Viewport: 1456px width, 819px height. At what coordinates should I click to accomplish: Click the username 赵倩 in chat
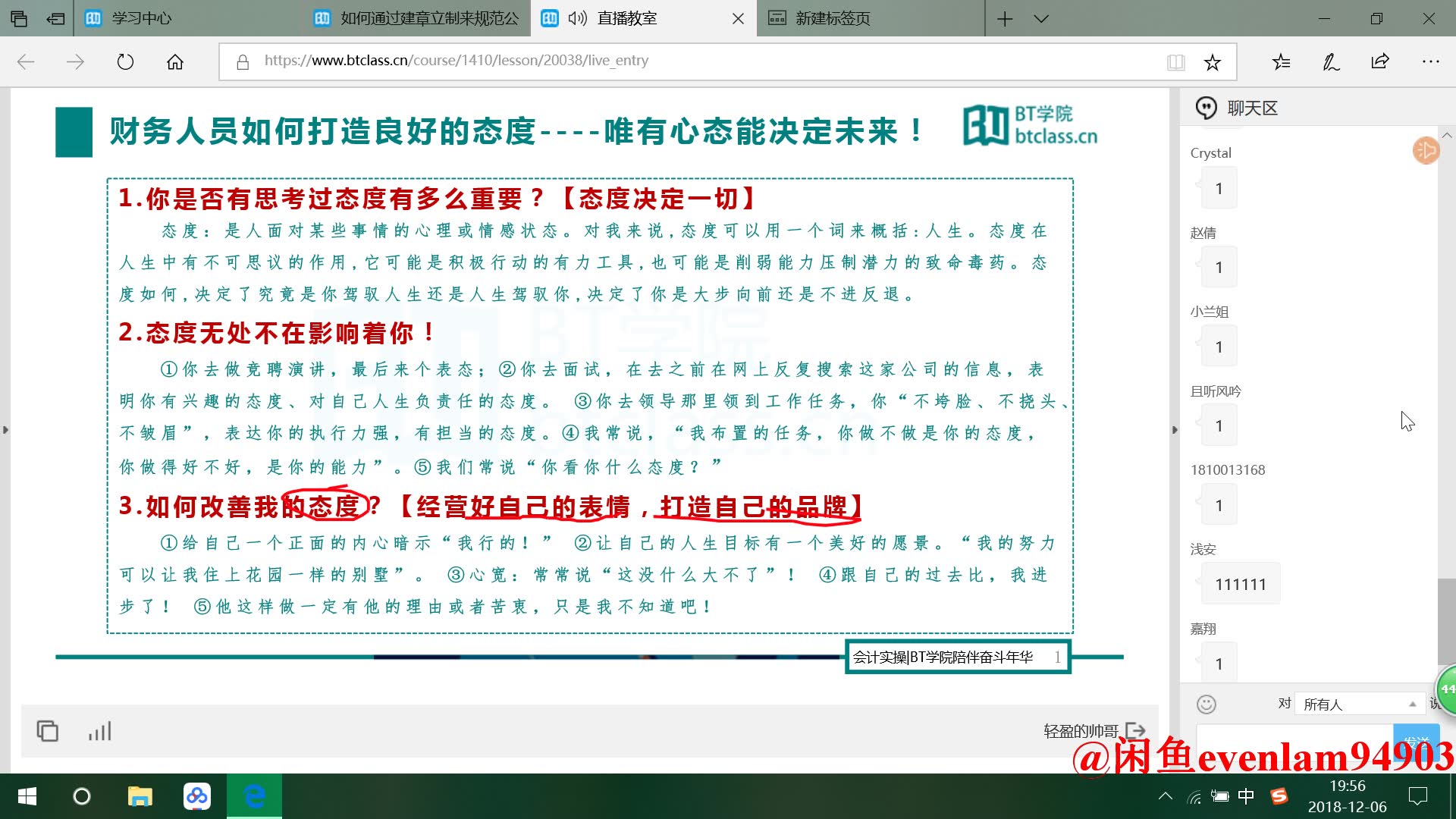point(1203,233)
